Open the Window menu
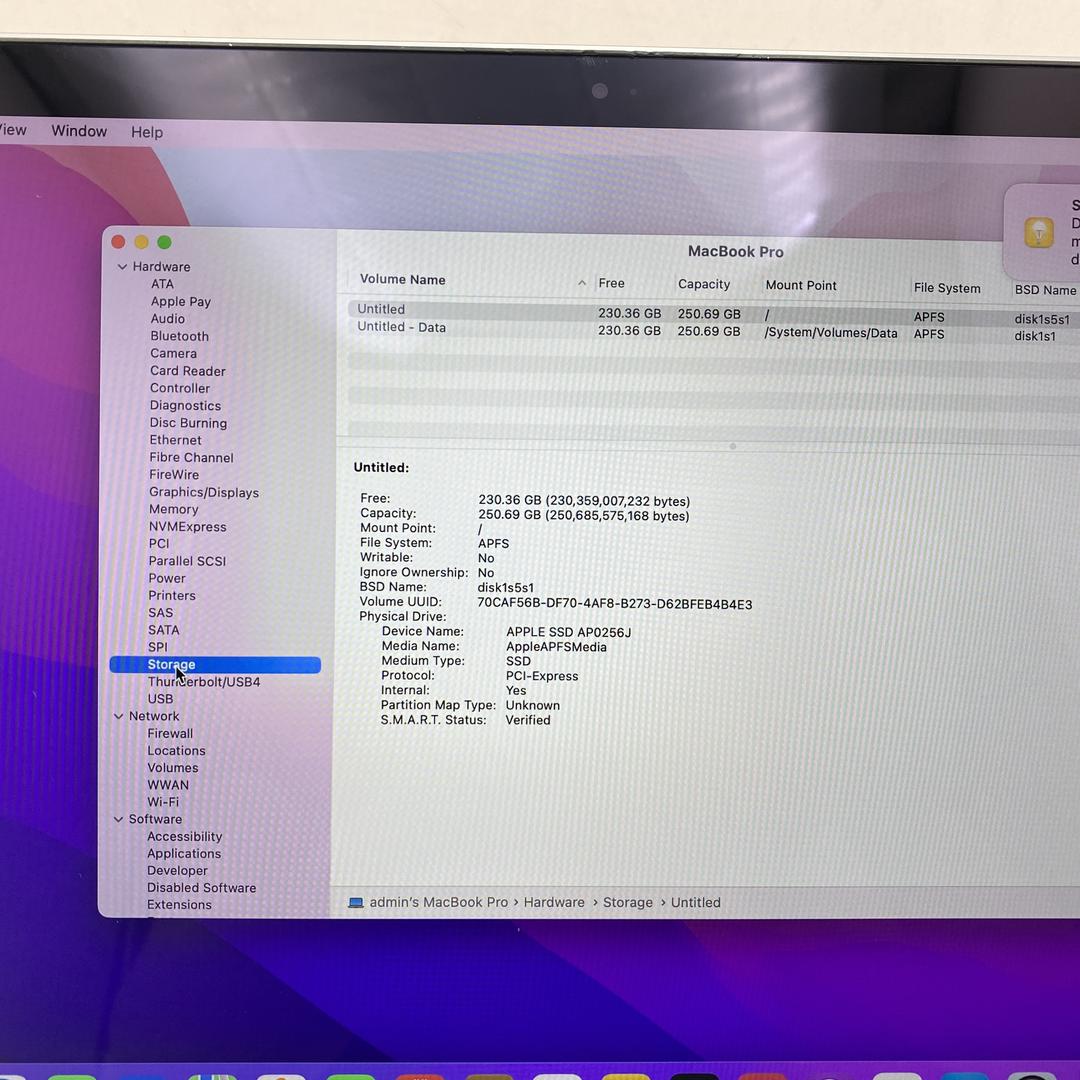 (79, 131)
